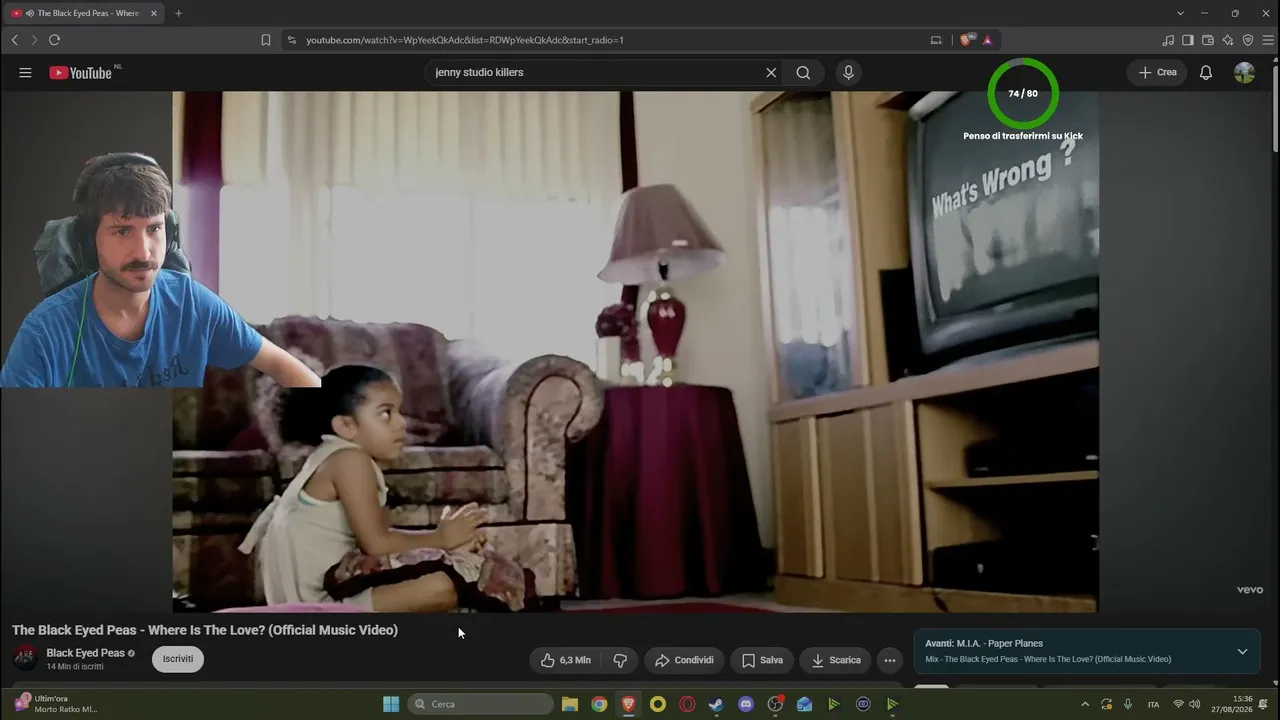Screen dimensions: 1280x720
Task: Go back to the previous page
Action: coord(14,40)
